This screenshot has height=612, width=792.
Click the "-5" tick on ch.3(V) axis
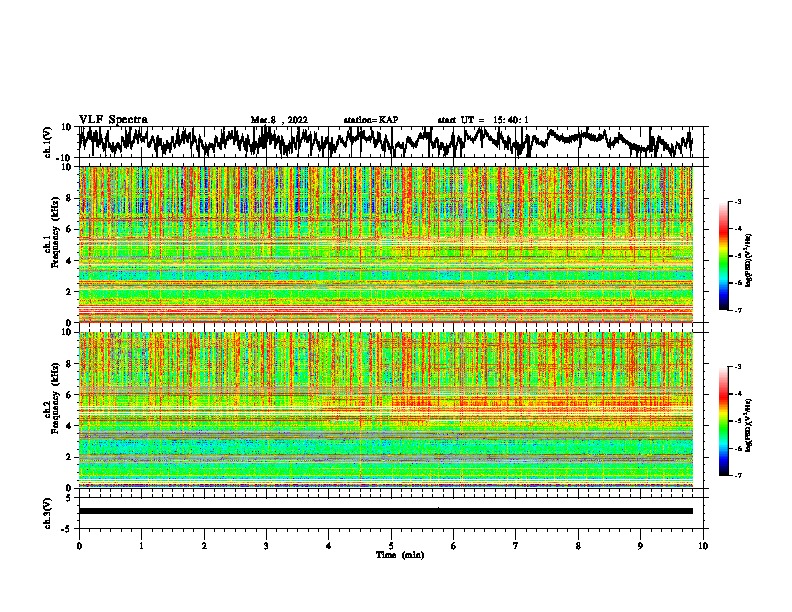tap(68, 529)
